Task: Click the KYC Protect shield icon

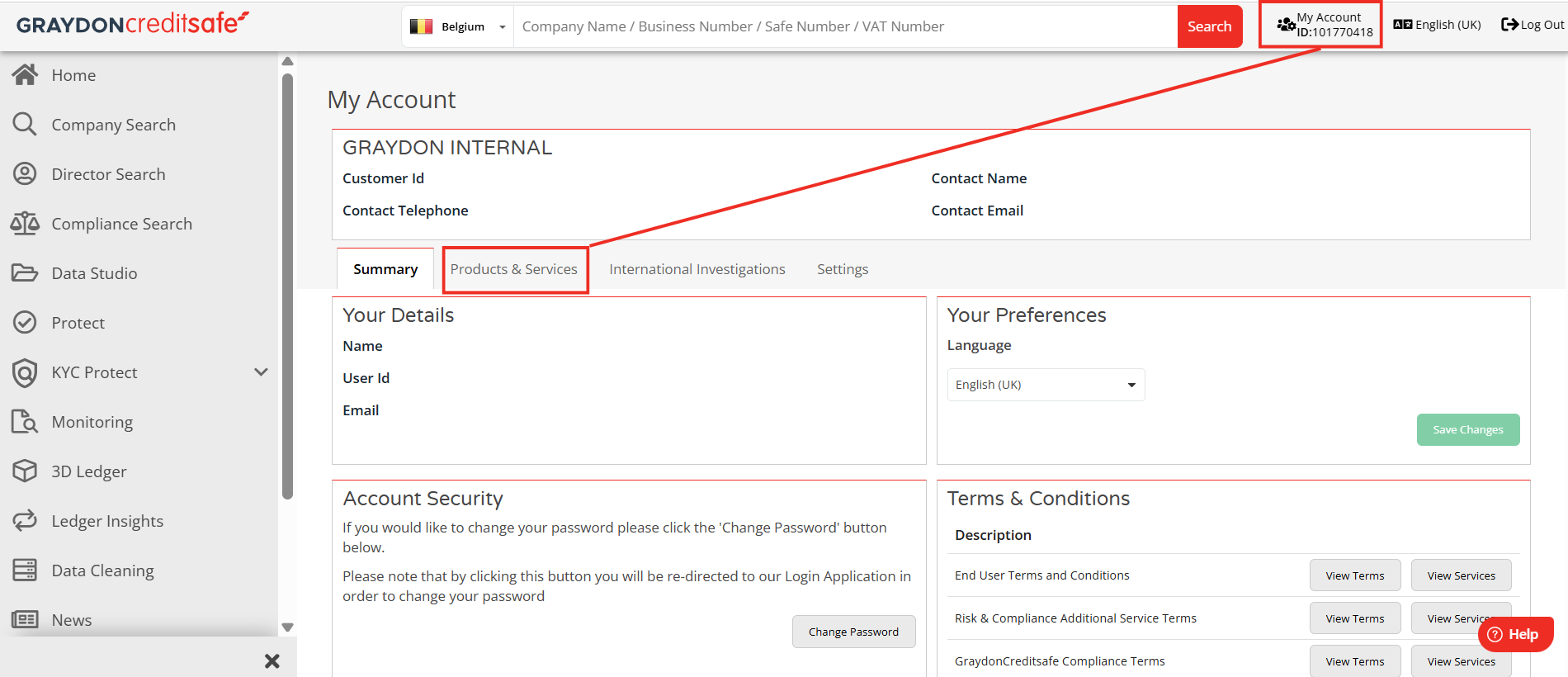Action: coord(25,372)
